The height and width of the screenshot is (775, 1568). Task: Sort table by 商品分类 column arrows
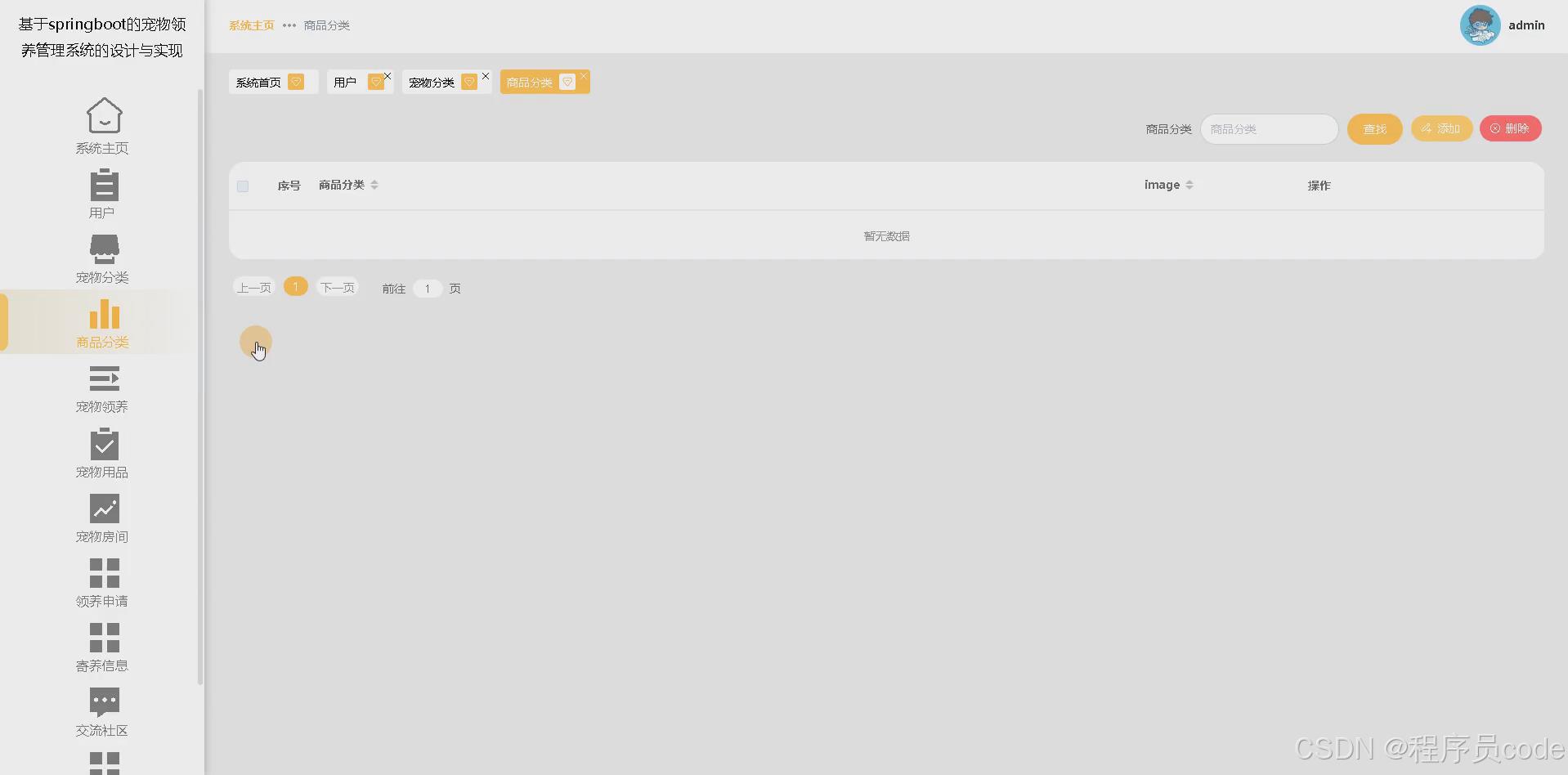pos(374,185)
